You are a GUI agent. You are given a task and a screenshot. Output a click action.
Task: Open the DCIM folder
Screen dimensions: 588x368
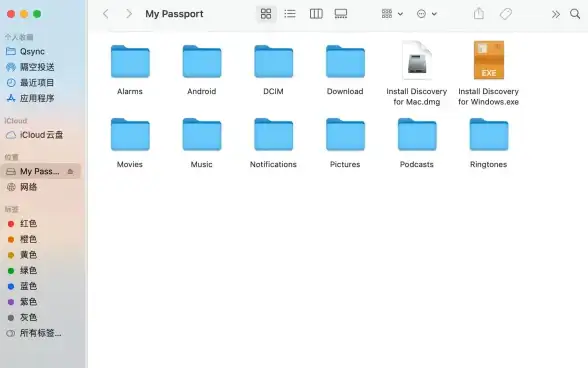[x=273, y=62]
